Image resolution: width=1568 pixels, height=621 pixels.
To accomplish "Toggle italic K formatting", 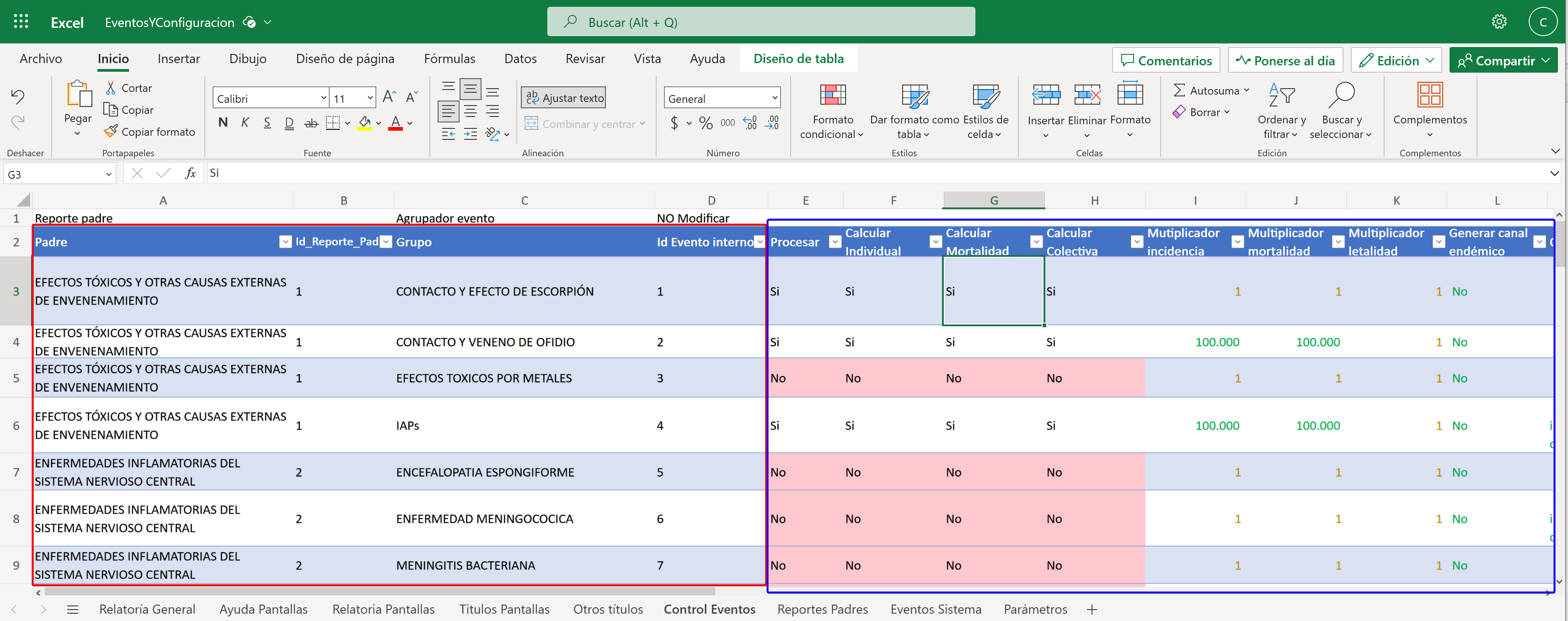I will (x=245, y=123).
